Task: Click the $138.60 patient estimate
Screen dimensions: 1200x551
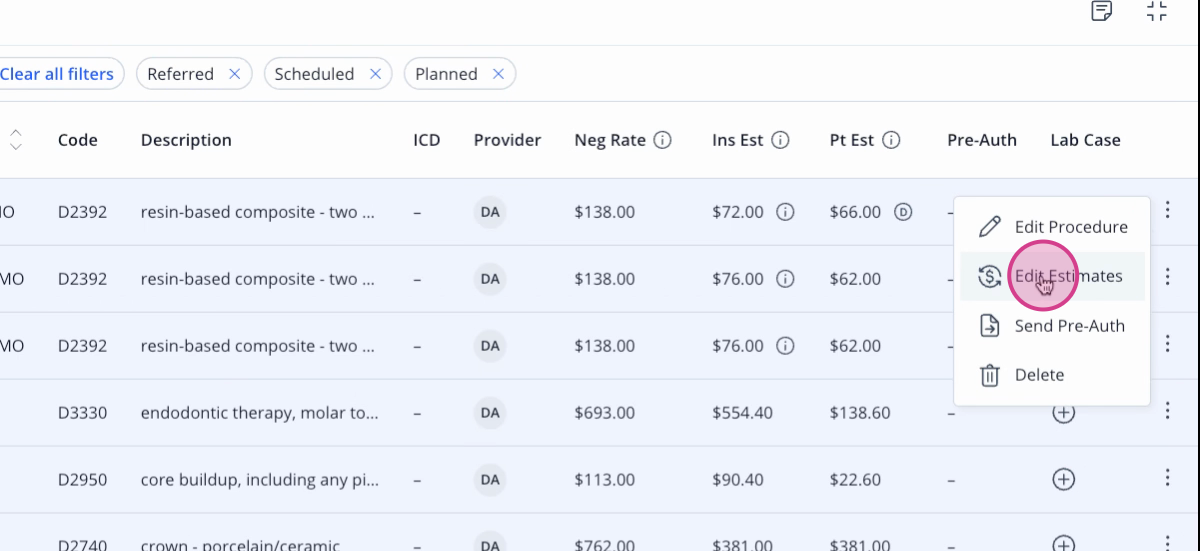Action: [860, 413]
